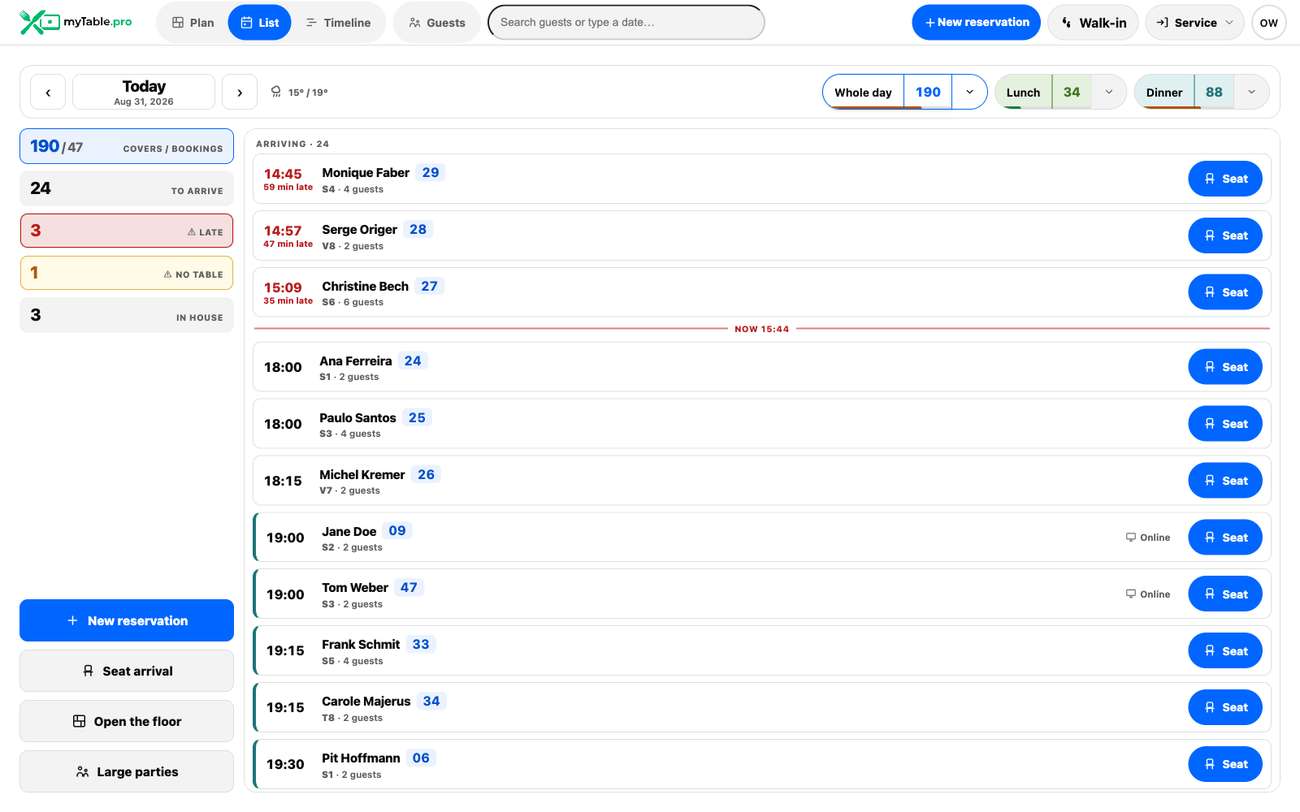The height and width of the screenshot is (812, 1300).
Task: Click the Walk-in button
Action: (x=1093, y=22)
